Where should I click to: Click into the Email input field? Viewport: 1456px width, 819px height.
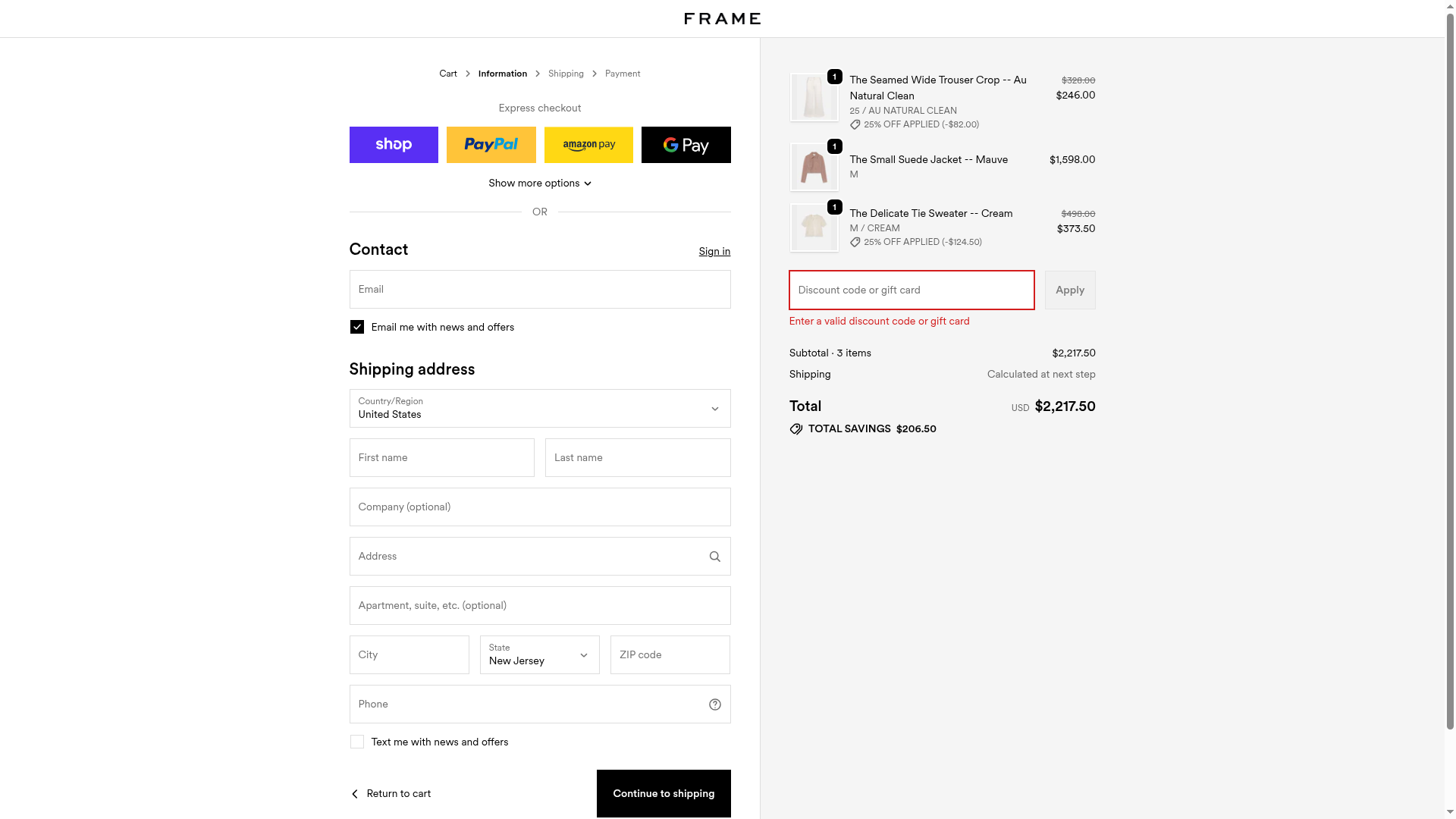(539, 290)
